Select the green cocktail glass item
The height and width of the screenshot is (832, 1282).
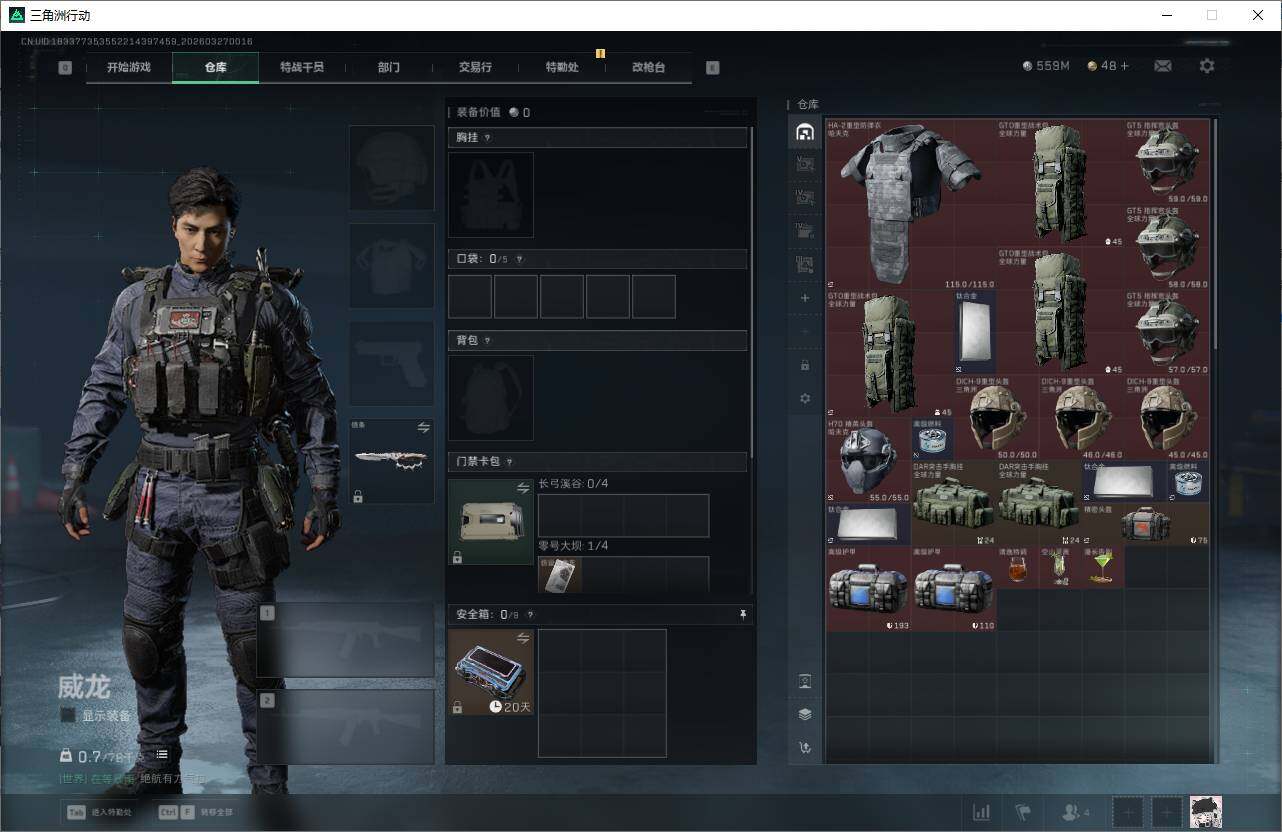click(1103, 567)
